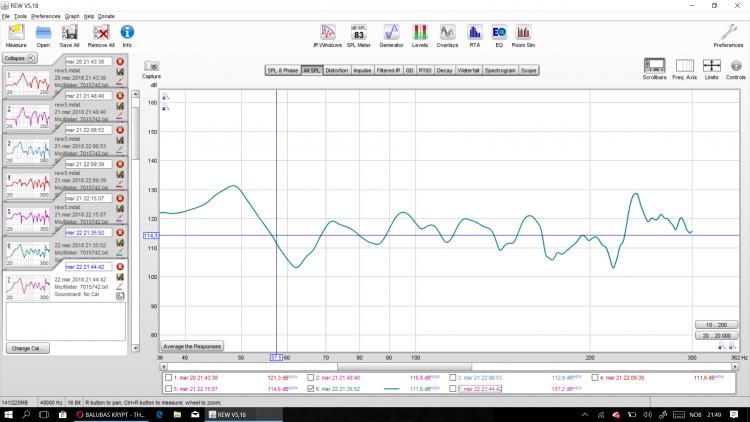Set range with 10 .. 200 button
The width and height of the screenshot is (750, 422).
(x=716, y=325)
